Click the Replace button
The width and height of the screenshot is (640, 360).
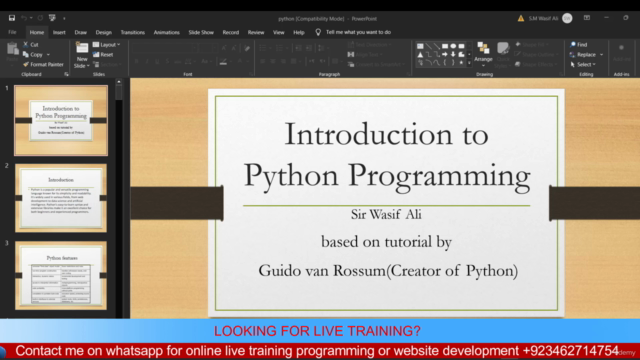[x=583, y=54]
